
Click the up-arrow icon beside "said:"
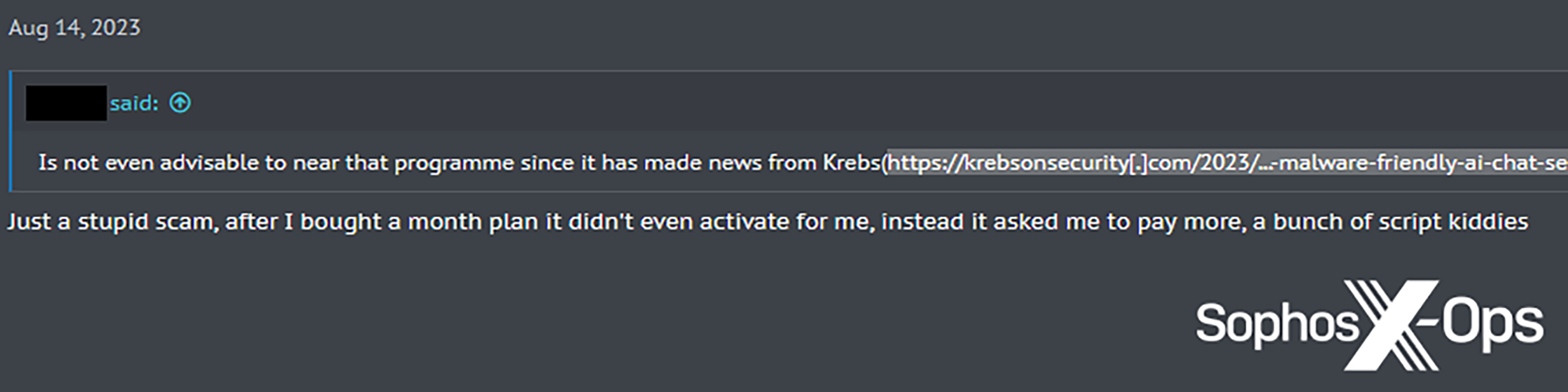180,103
